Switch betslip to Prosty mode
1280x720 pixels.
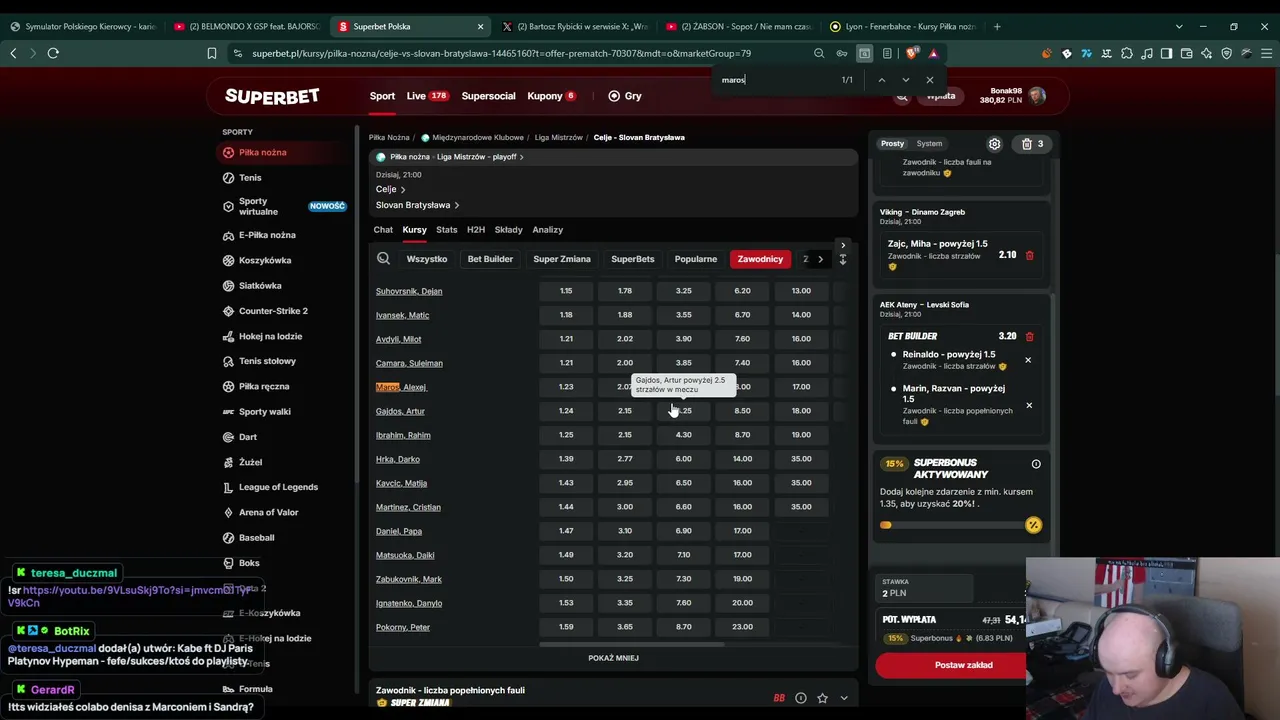892,144
